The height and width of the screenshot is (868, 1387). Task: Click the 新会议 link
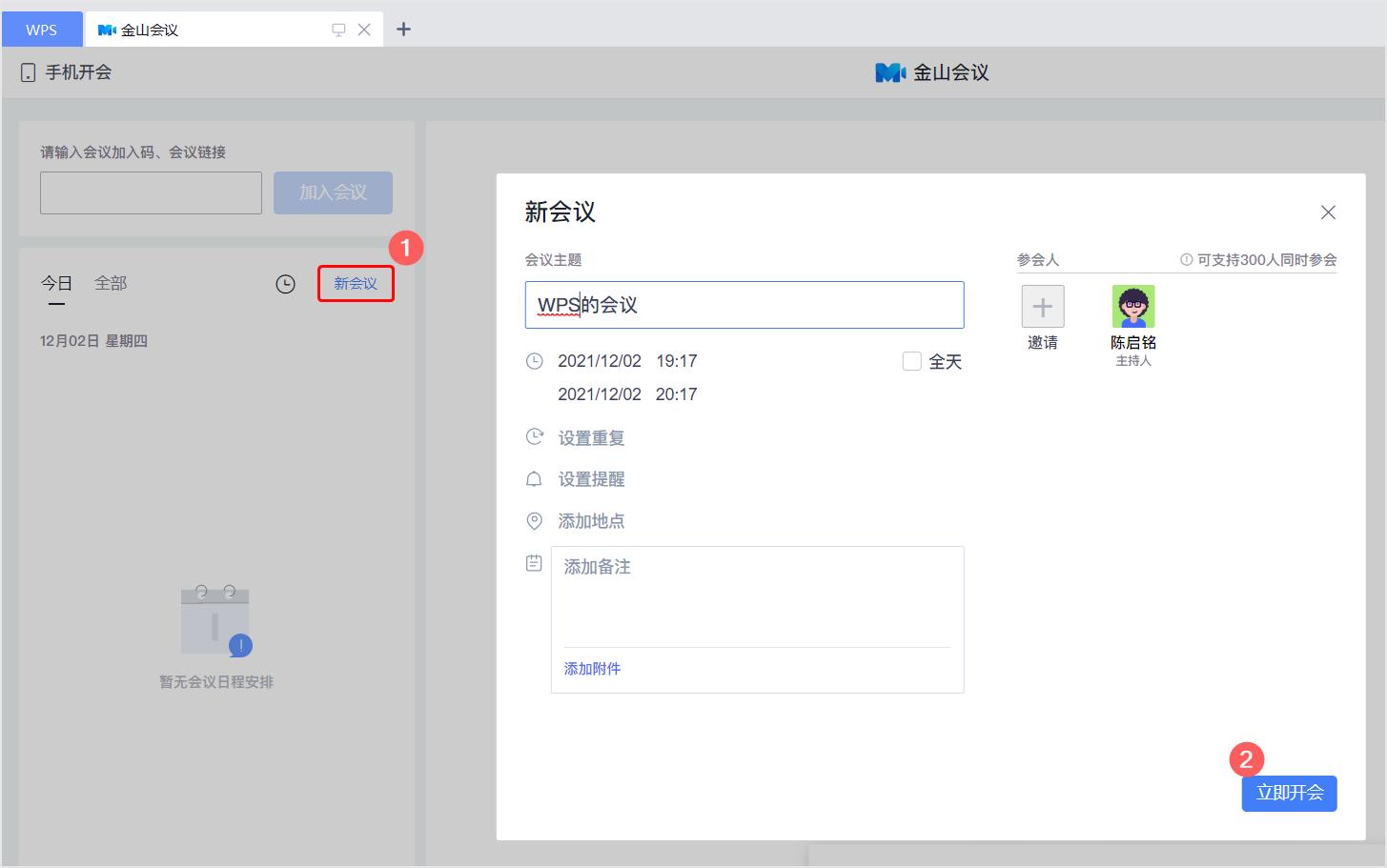356,284
